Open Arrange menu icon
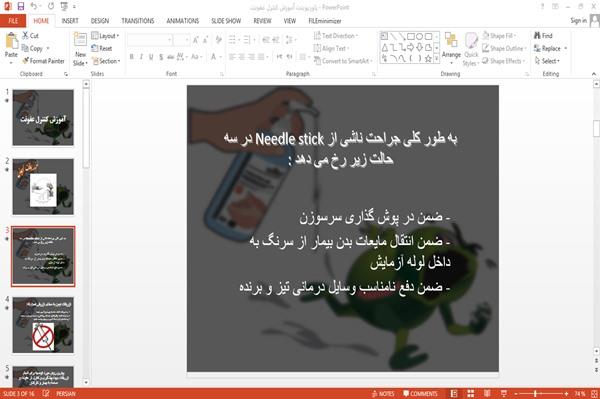Viewport: 600px width, 399px height. [451, 40]
